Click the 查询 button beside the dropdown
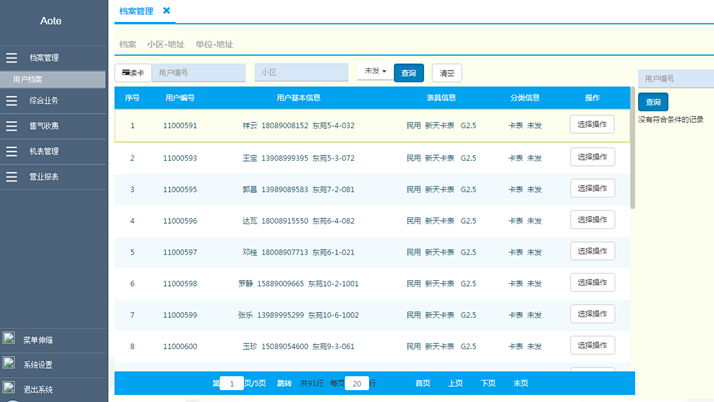Screen dimensions: 714x402 pos(408,73)
